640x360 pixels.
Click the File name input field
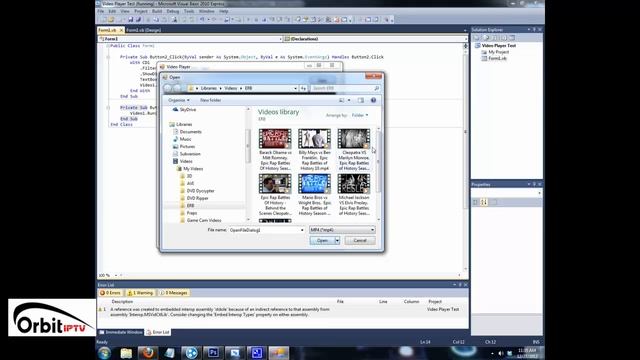264,230
